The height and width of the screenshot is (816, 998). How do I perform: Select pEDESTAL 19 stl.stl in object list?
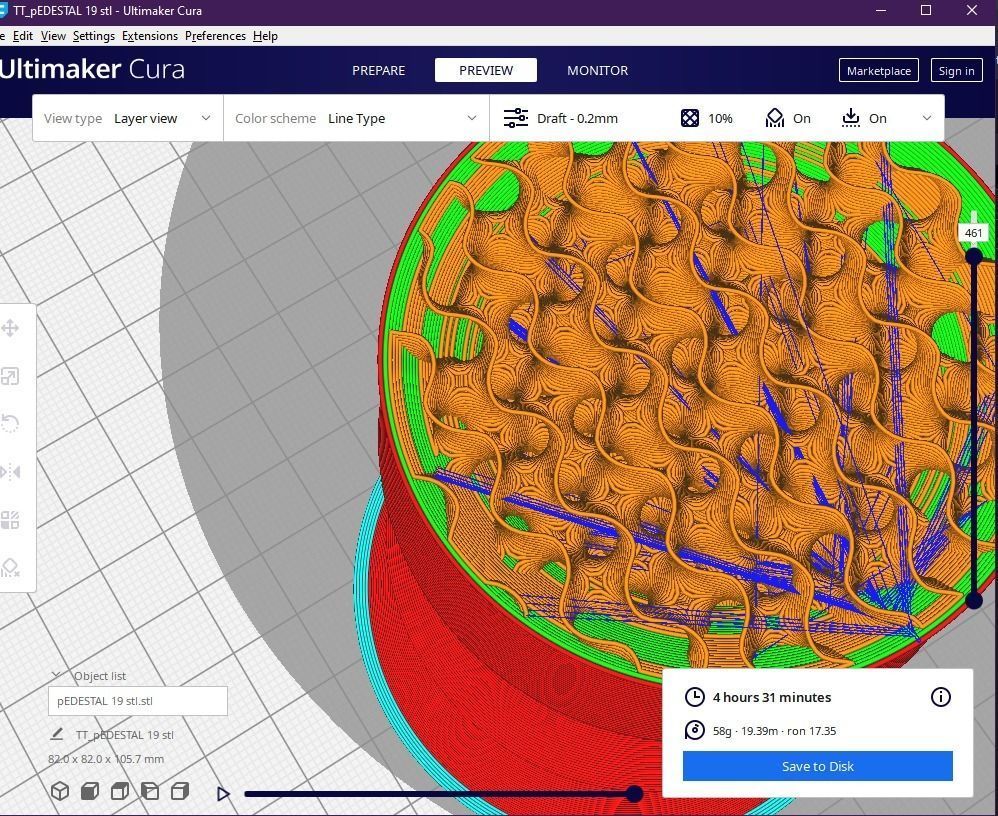coord(137,701)
